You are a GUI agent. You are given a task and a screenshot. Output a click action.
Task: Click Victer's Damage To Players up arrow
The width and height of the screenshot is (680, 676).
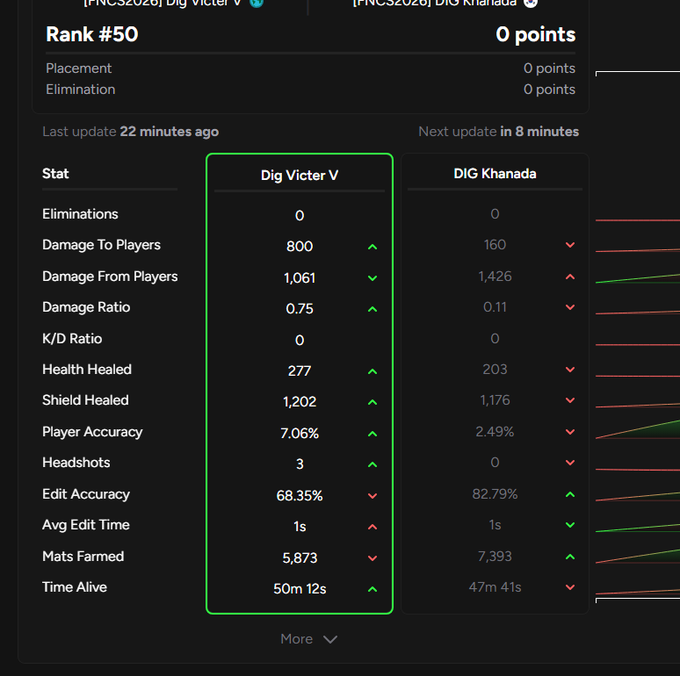point(372,247)
